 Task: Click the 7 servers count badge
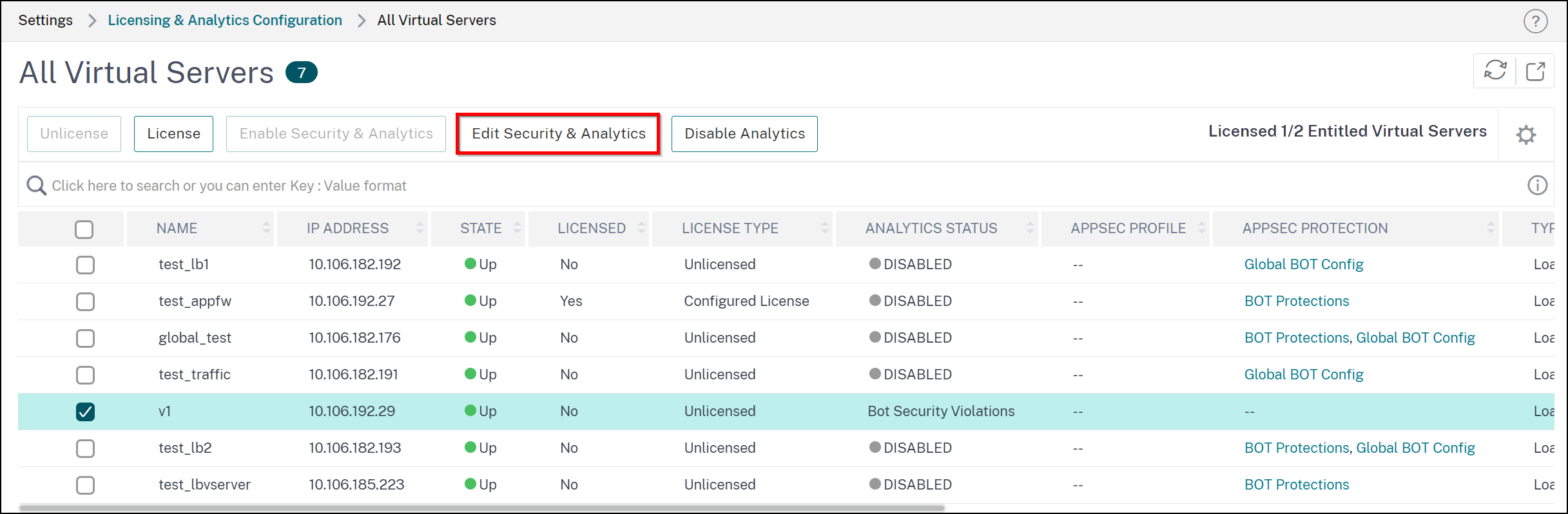(301, 72)
